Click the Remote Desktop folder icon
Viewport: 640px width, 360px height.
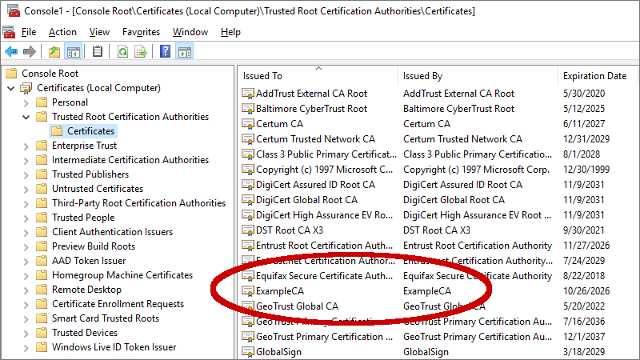[x=42, y=289]
